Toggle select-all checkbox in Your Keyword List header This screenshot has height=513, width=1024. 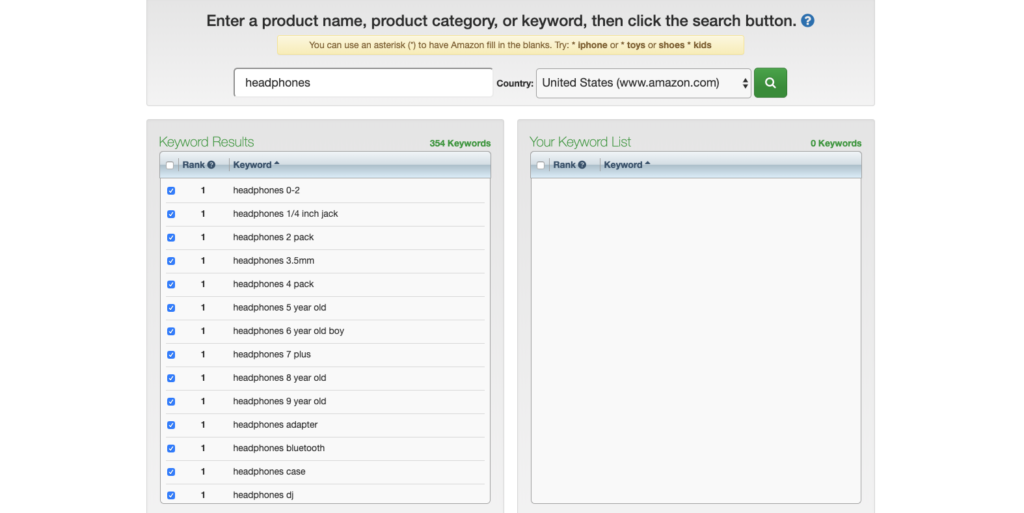click(541, 165)
